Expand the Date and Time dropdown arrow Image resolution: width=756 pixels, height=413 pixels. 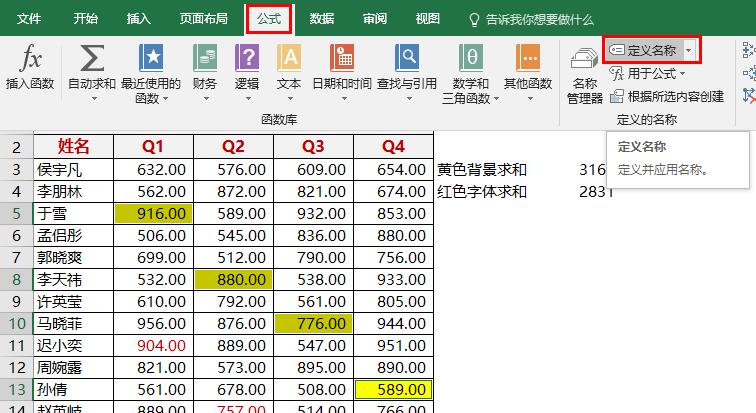[344, 98]
